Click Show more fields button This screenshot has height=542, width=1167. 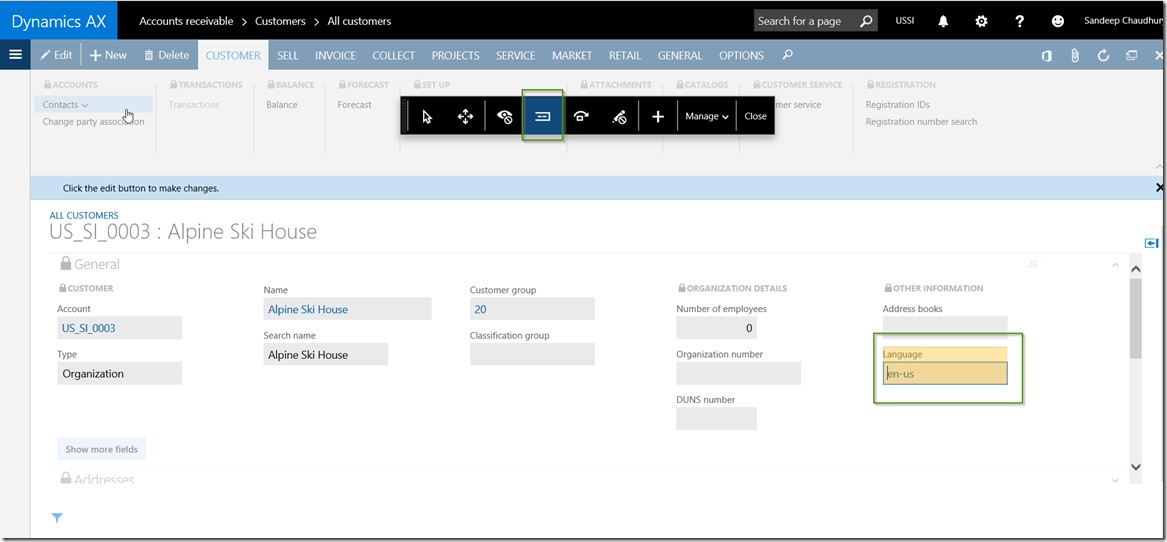point(102,449)
